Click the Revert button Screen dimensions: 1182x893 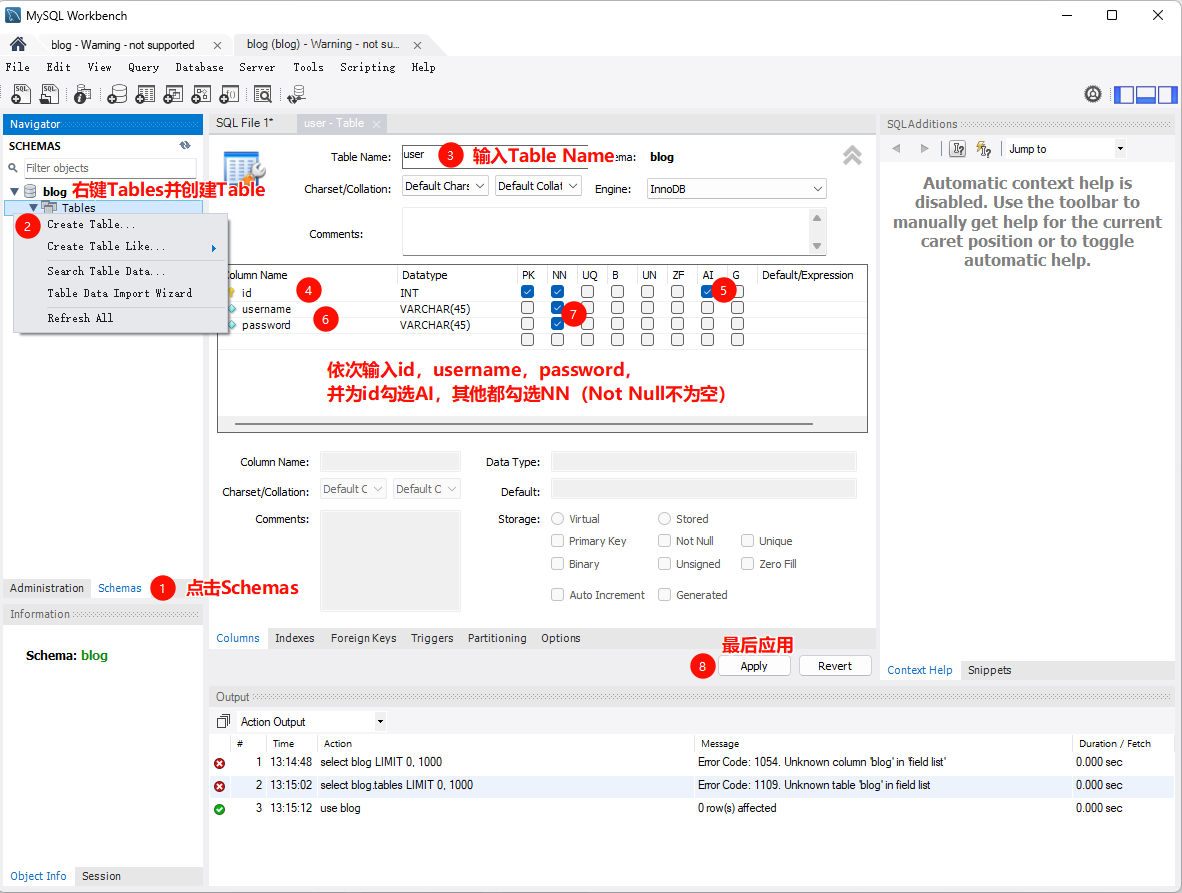[834, 666]
